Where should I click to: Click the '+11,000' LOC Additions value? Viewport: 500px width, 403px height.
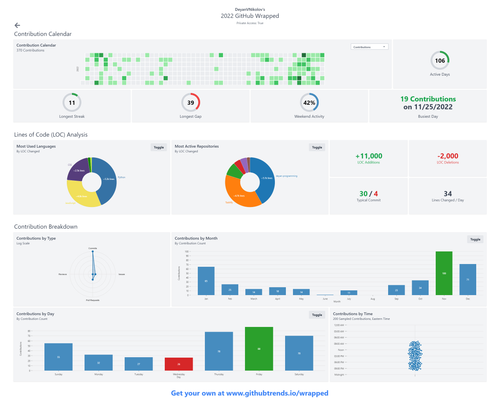(x=369, y=156)
